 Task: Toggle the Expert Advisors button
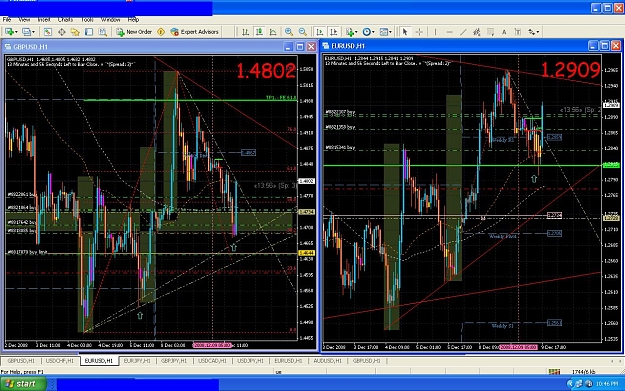click(x=195, y=32)
